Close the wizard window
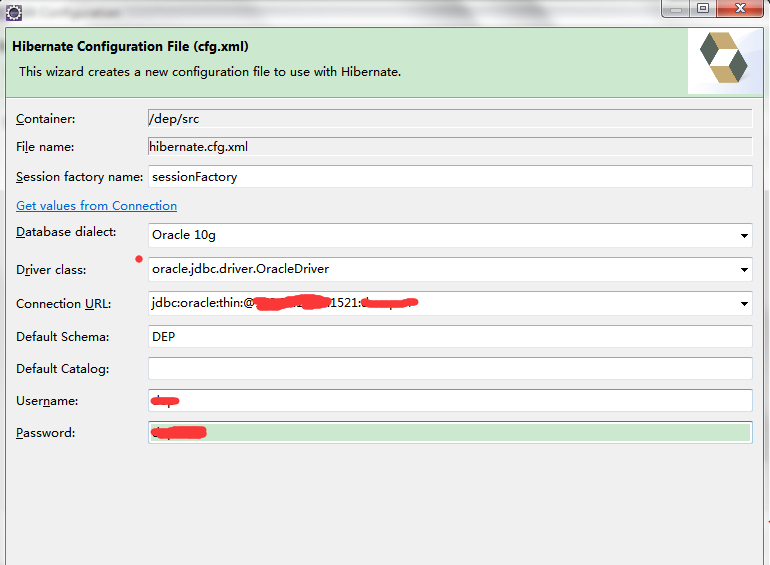The image size is (770, 565). (x=740, y=9)
